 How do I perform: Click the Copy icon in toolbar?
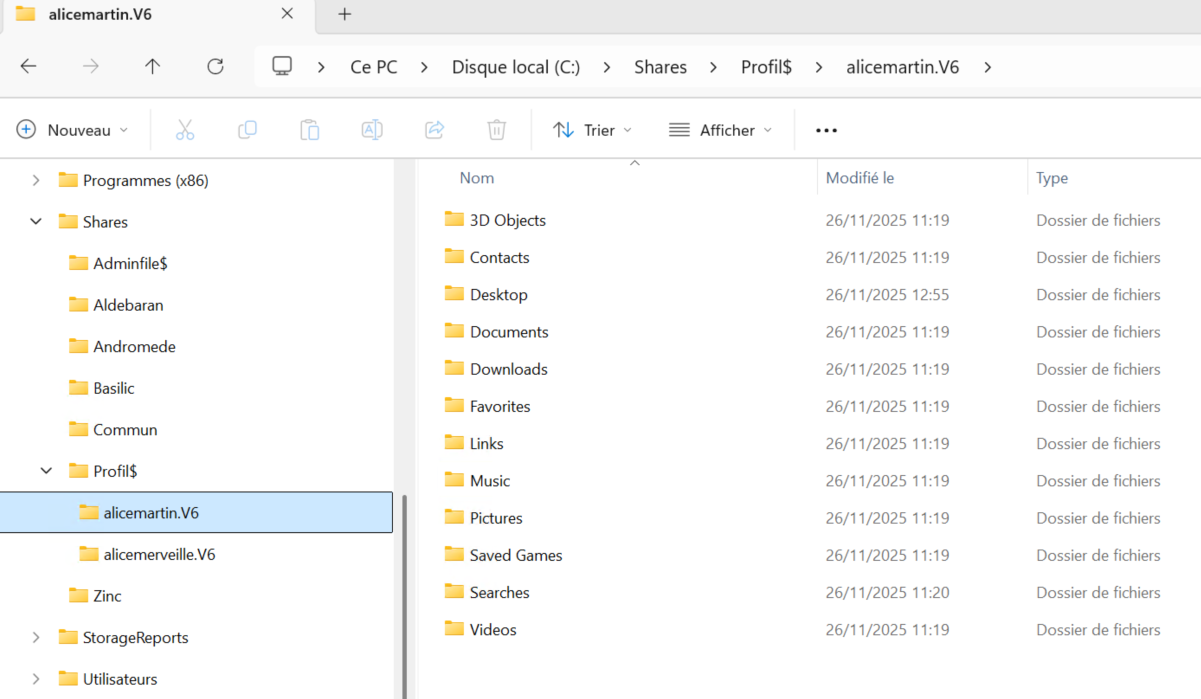[x=247, y=130]
